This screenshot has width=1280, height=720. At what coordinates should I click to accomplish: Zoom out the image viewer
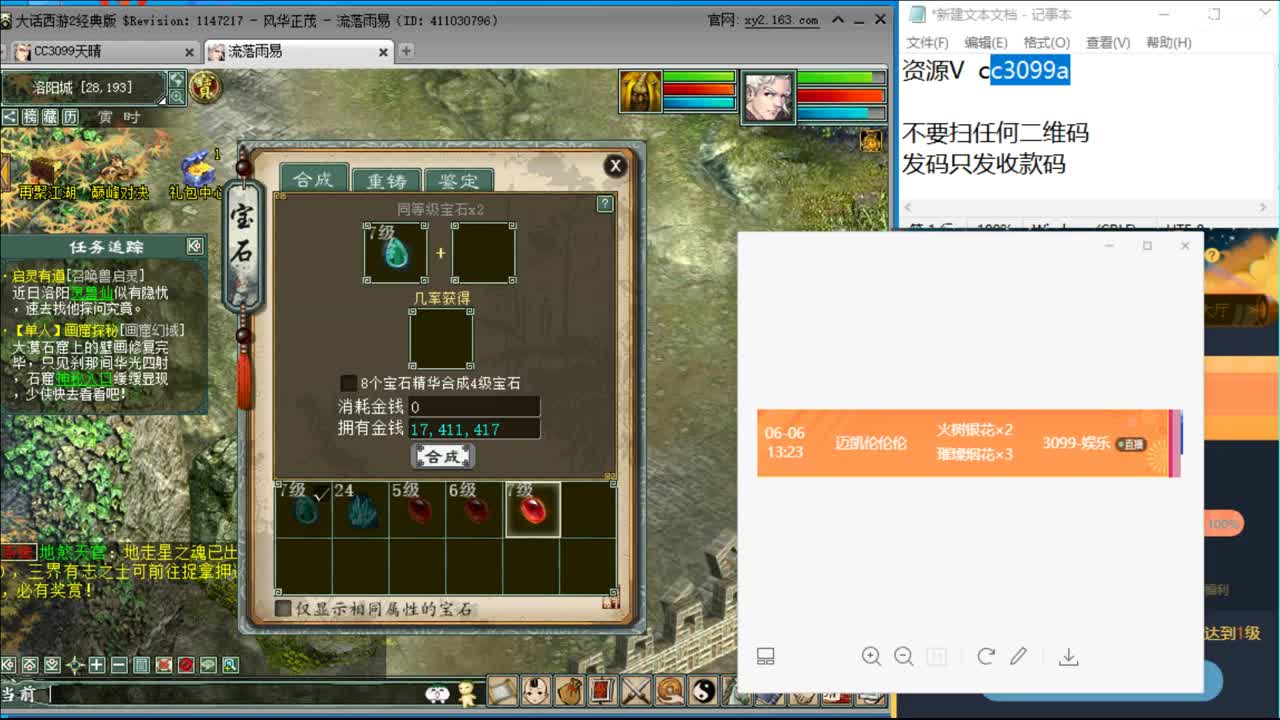coord(903,656)
